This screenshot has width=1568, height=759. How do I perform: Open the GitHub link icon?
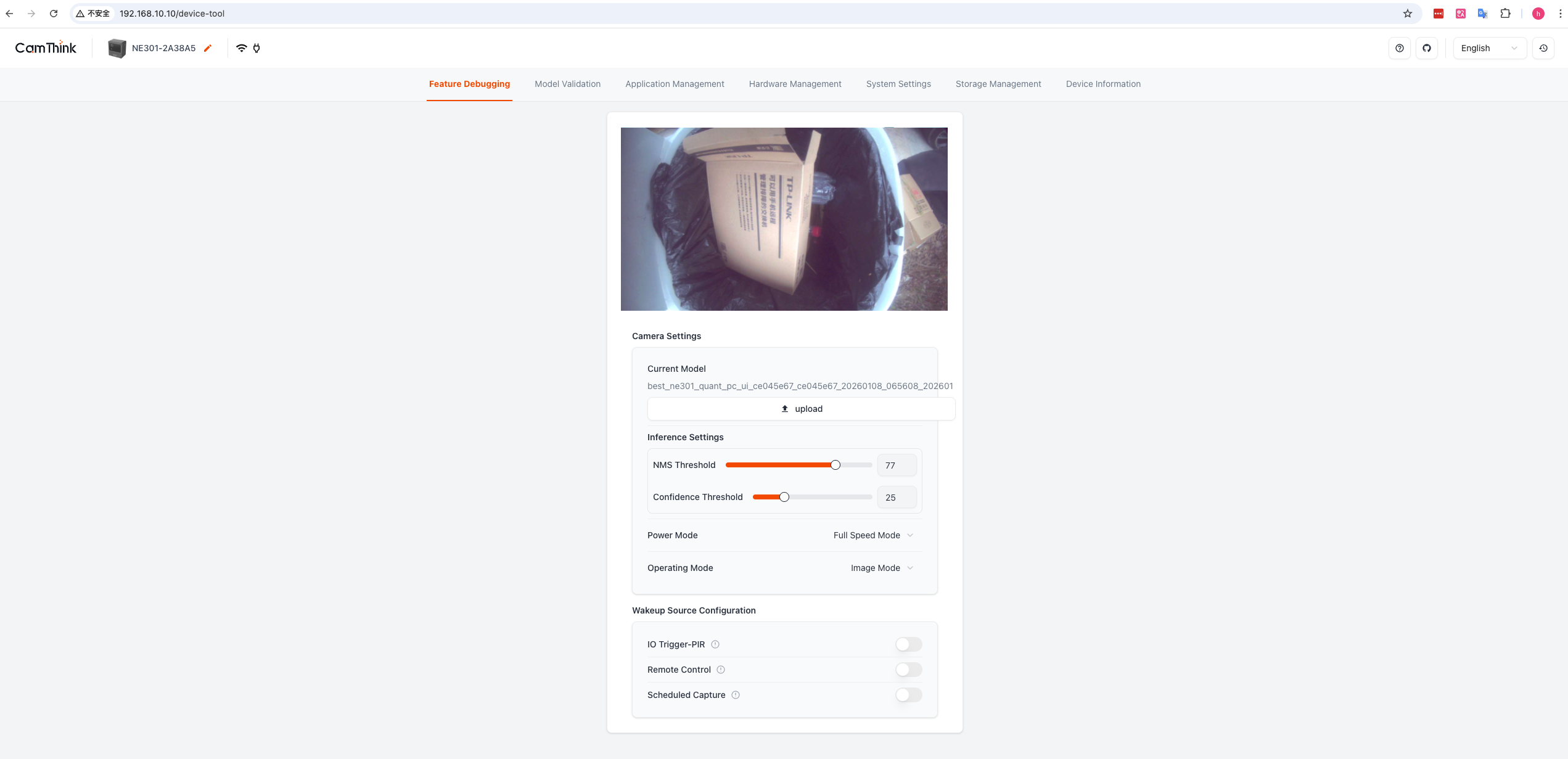coord(1426,48)
